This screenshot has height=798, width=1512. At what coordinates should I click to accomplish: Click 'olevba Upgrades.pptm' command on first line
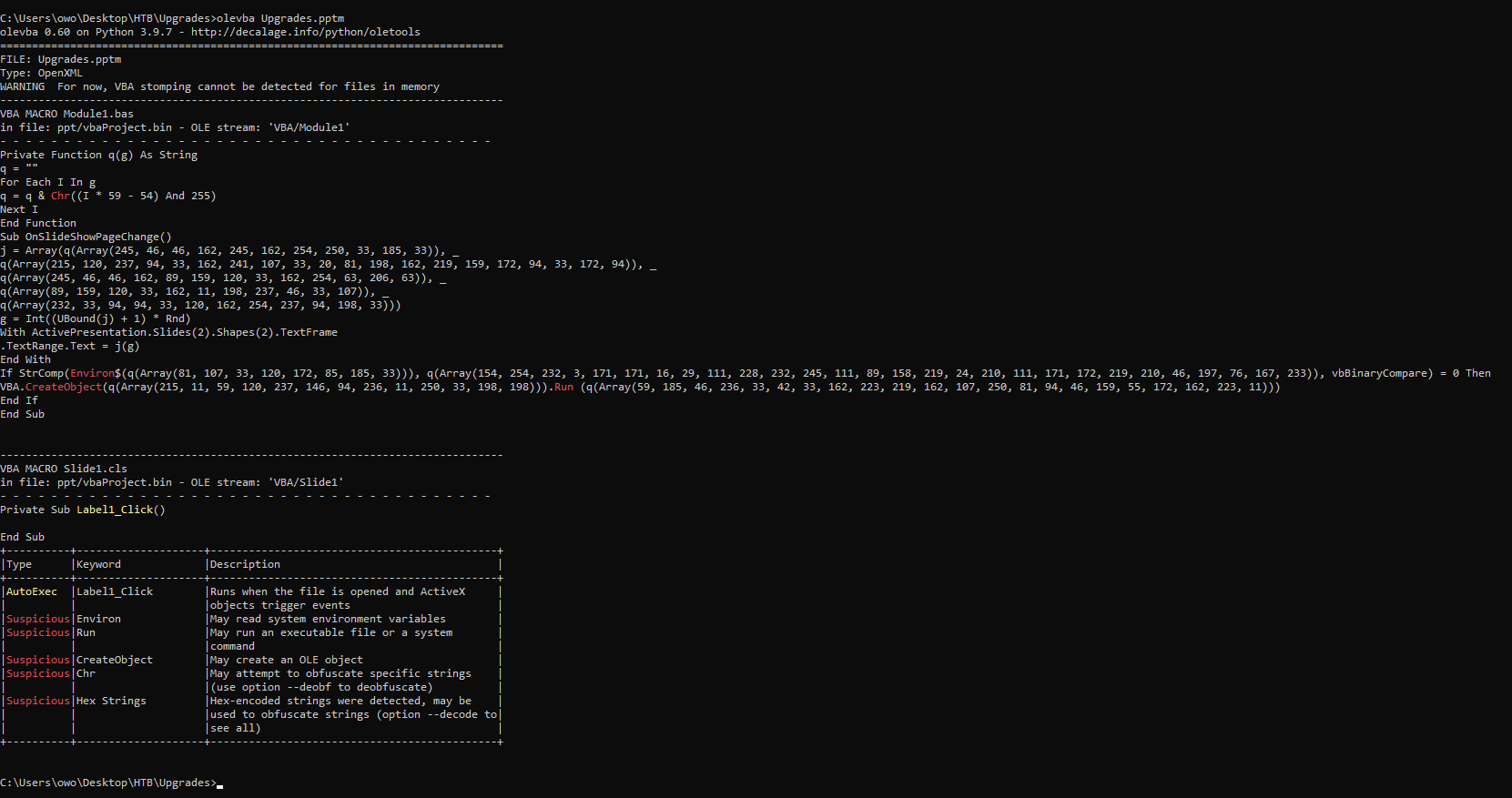click(280, 18)
